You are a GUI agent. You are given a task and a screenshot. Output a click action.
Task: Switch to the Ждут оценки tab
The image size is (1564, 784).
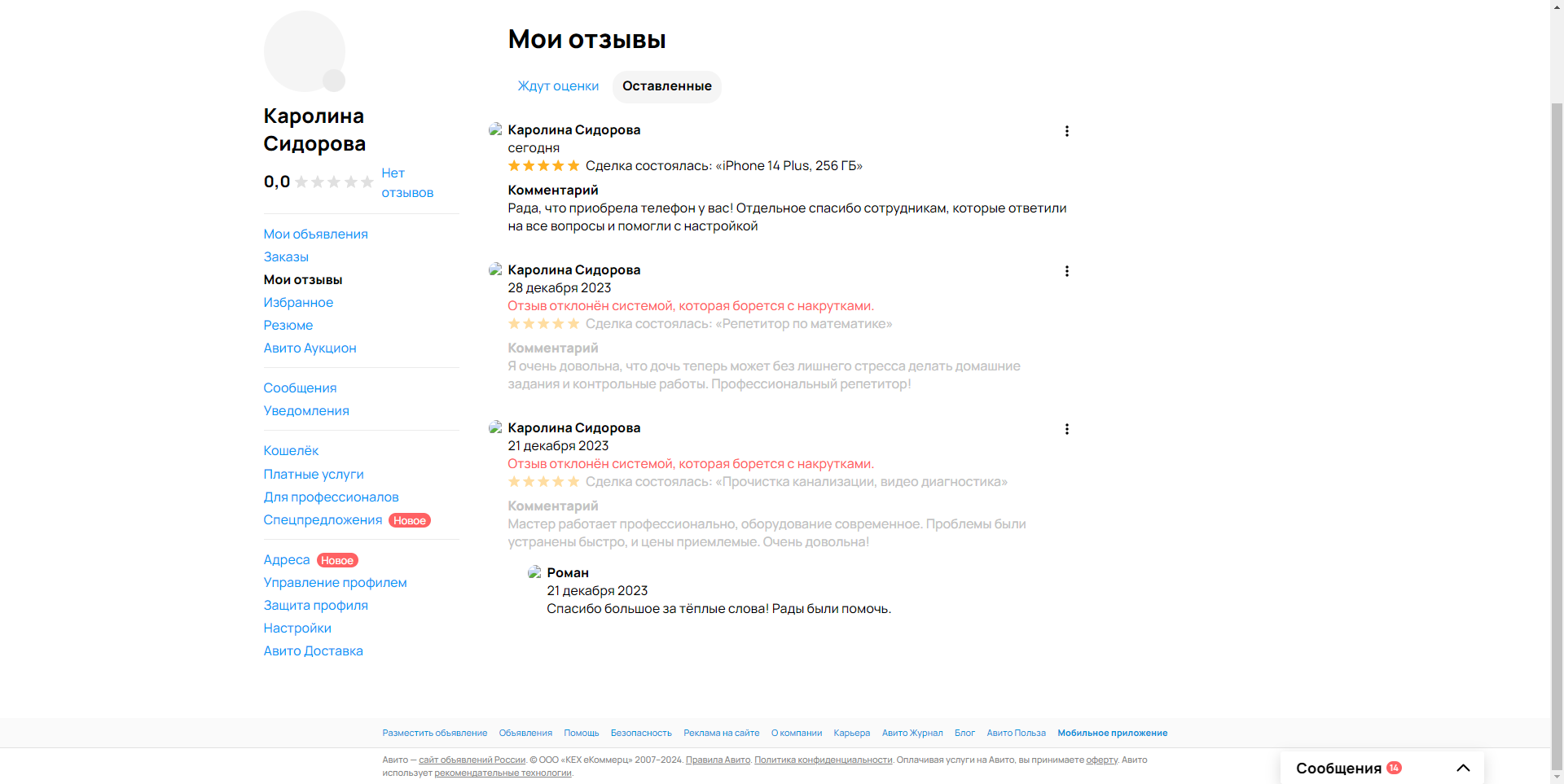(x=558, y=86)
